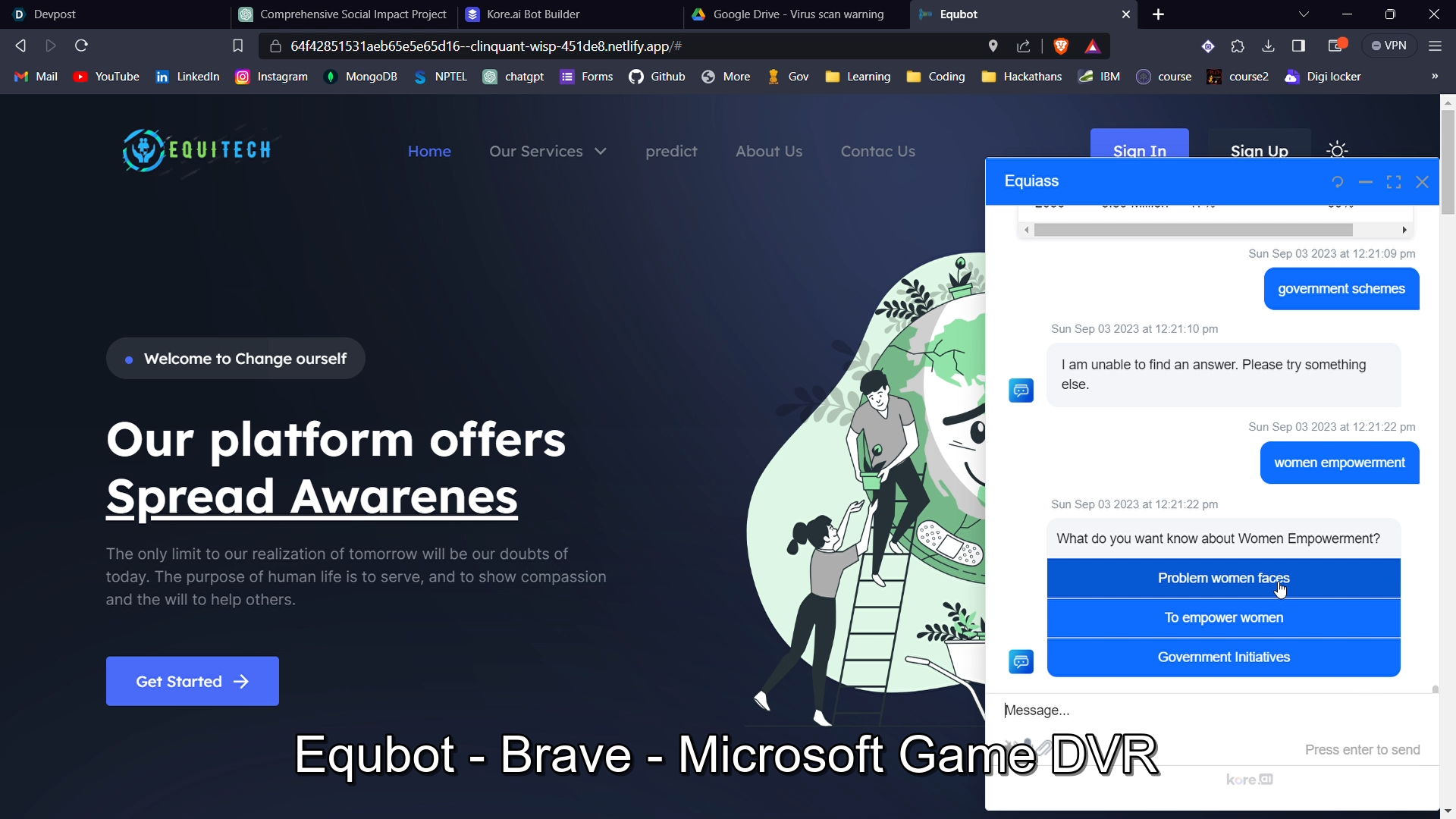
Task: Reload the page with refresh icon
Action: [81, 46]
